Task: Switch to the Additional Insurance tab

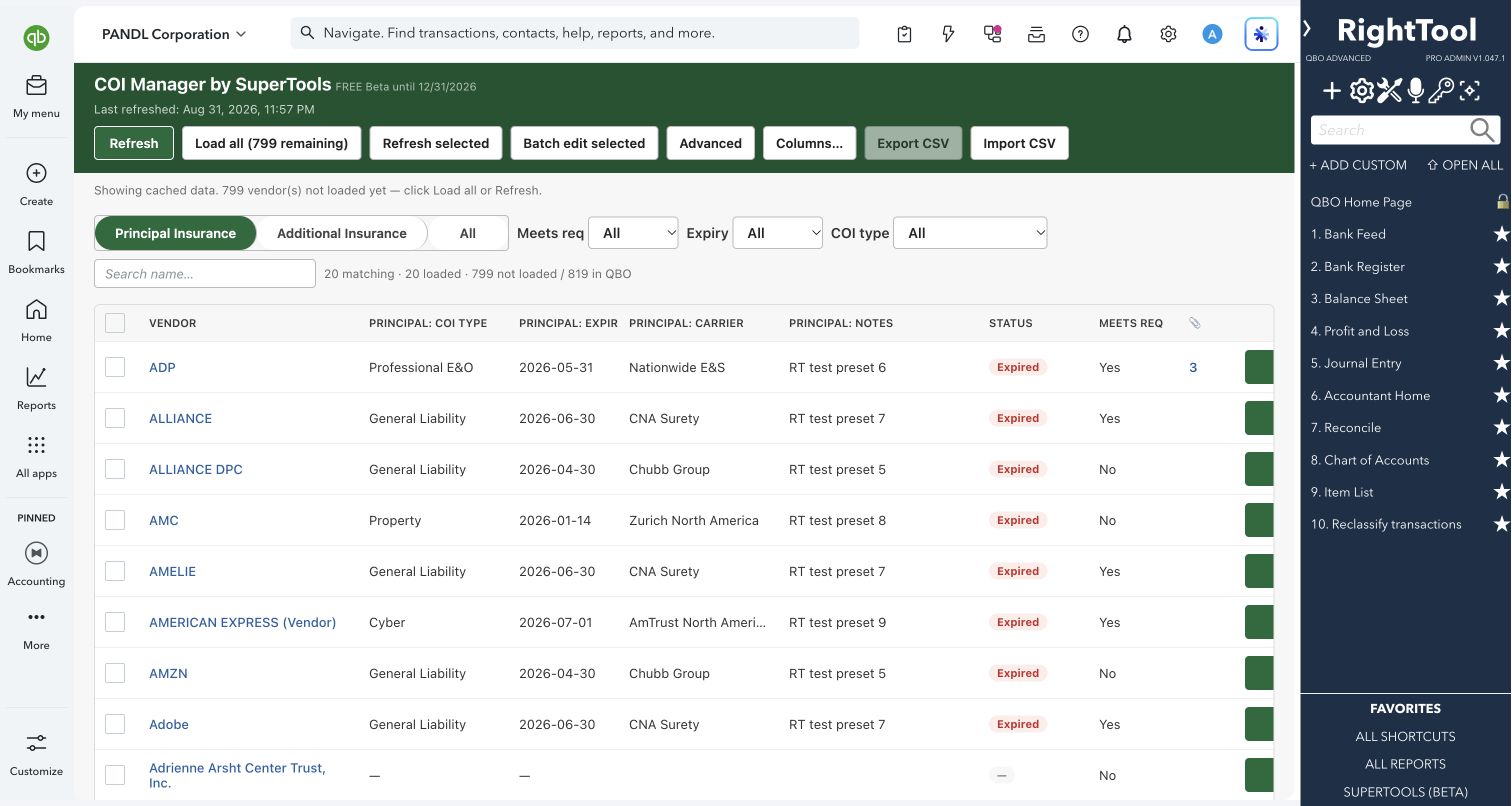Action: coord(342,233)
